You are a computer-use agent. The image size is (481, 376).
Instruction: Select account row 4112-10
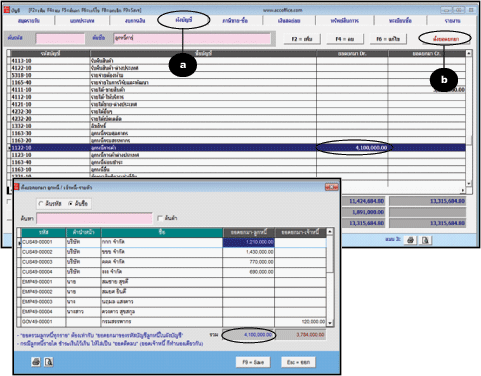pos(238,97)
